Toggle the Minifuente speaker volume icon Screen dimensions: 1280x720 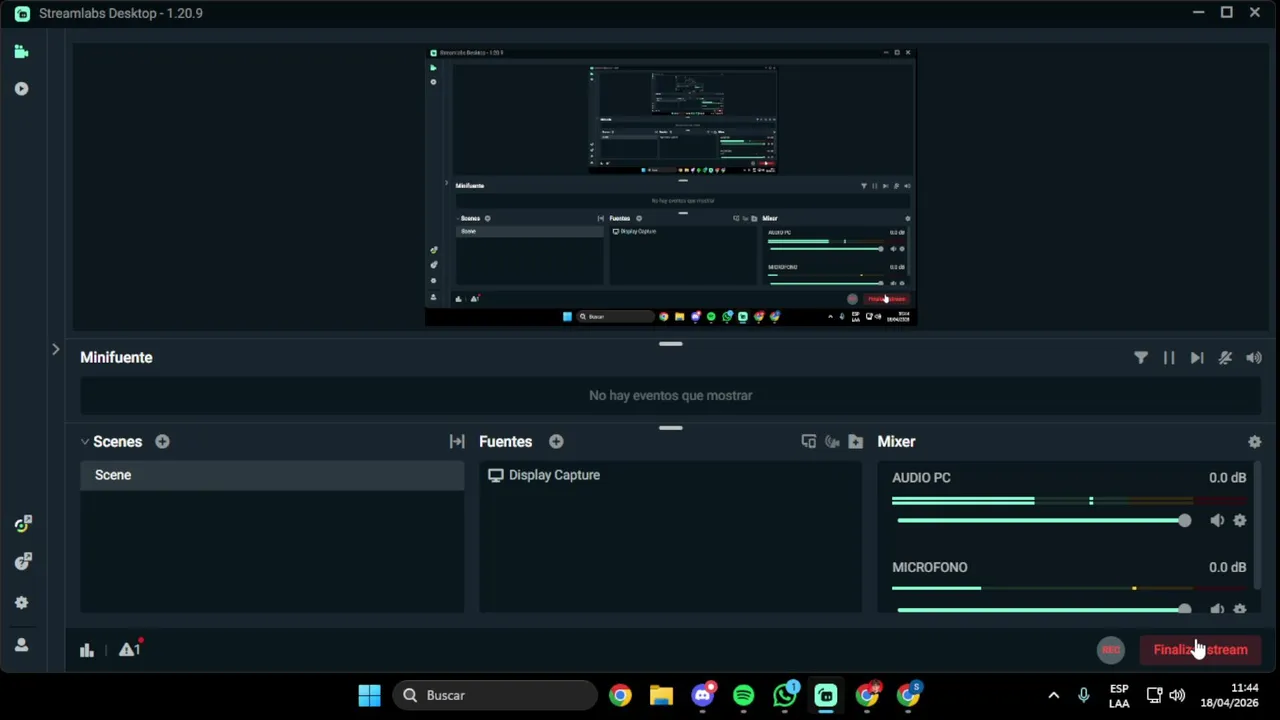click(1254, 358)
